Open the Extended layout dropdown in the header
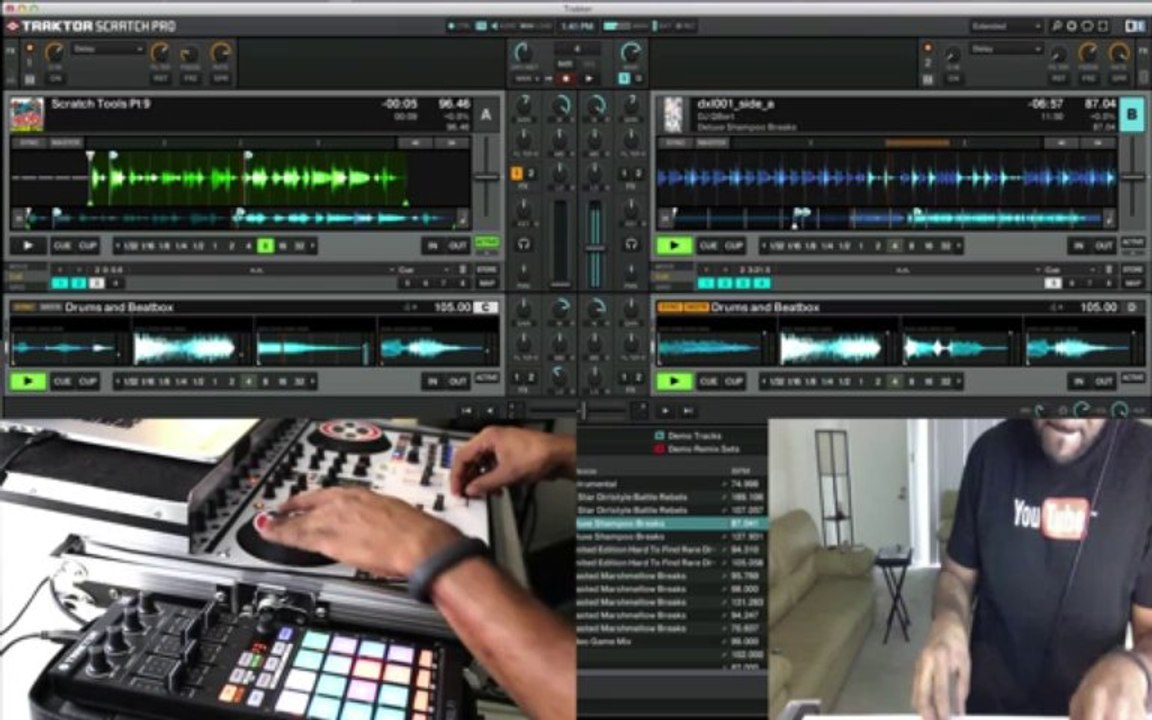Image resolution: width=1152 pixels, height=720 pixels. pos(1006,26)
